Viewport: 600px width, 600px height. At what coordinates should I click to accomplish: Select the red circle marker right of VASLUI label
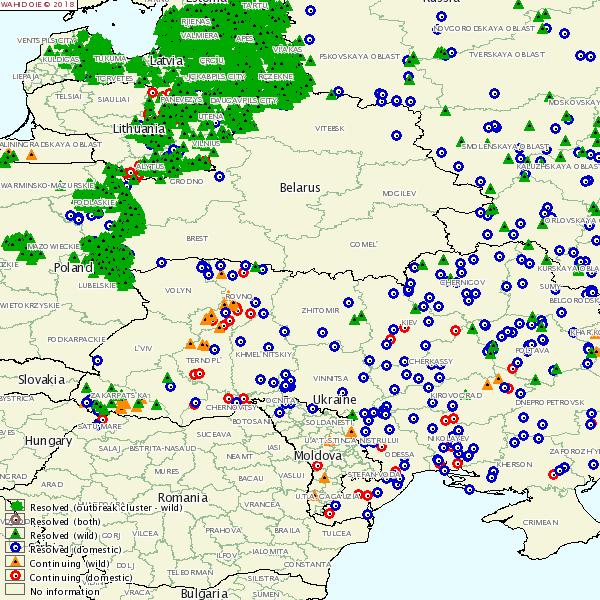(317, 466)
